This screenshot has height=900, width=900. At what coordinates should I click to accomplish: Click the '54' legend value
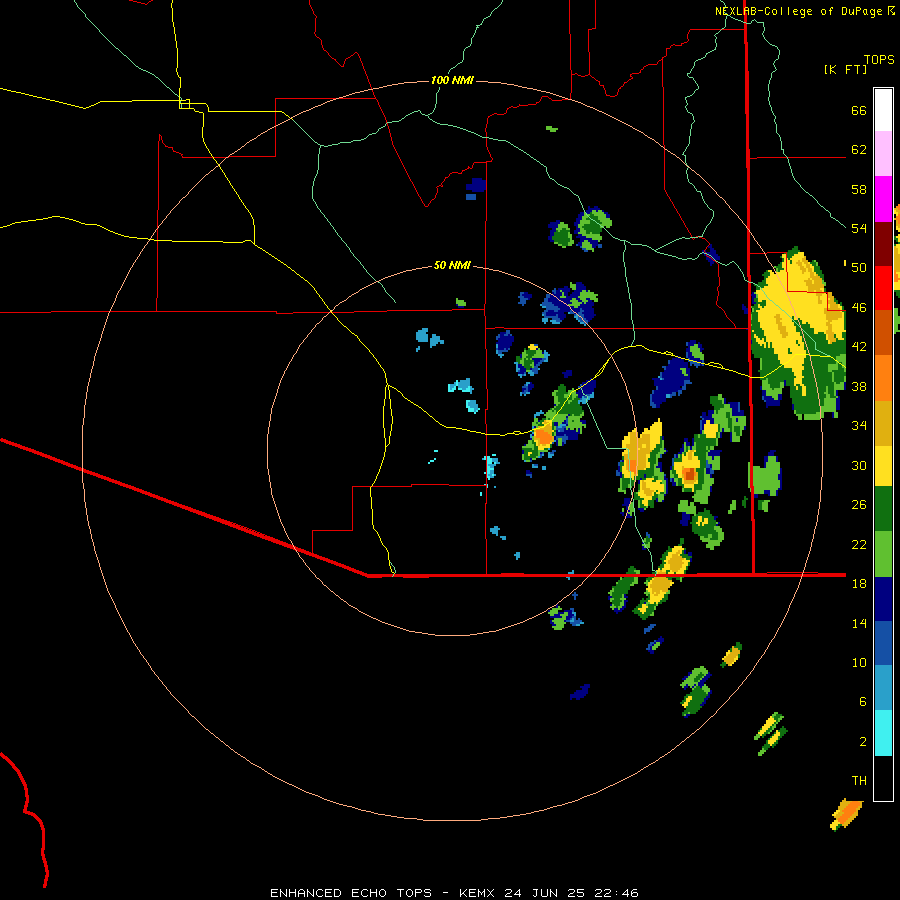[859, 229]
